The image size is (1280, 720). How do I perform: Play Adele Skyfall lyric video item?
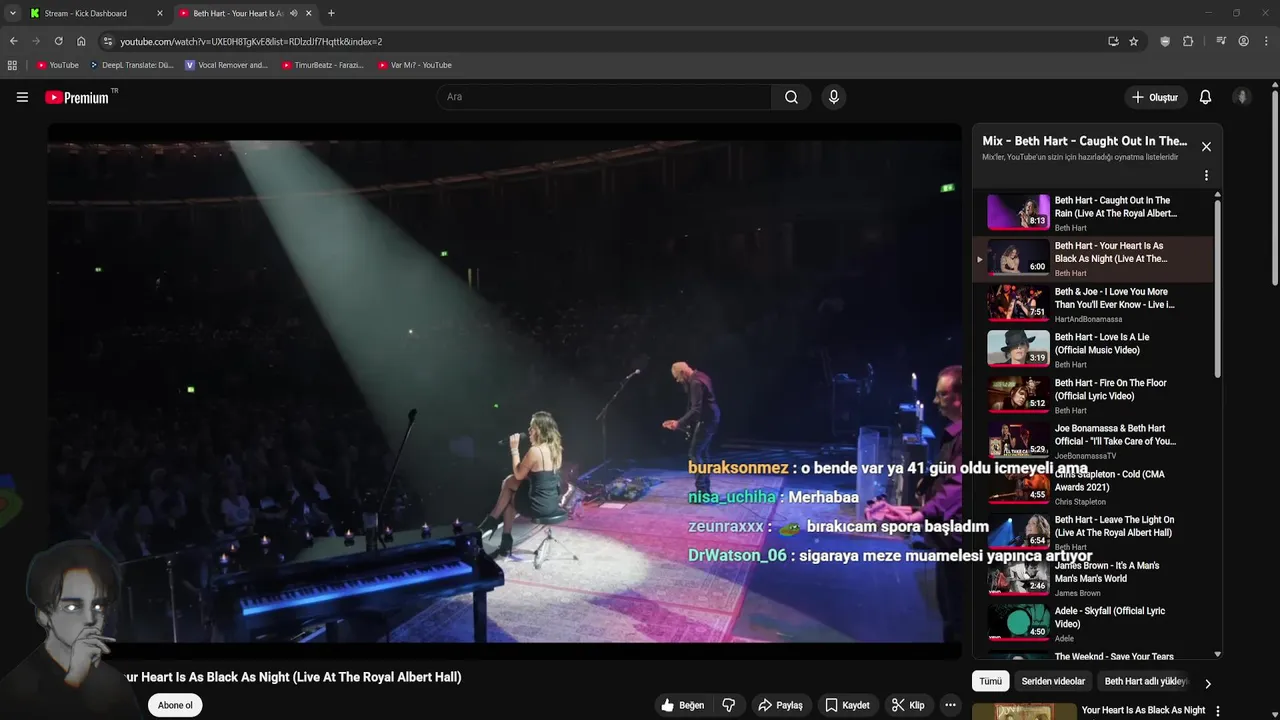[1093, 624]
